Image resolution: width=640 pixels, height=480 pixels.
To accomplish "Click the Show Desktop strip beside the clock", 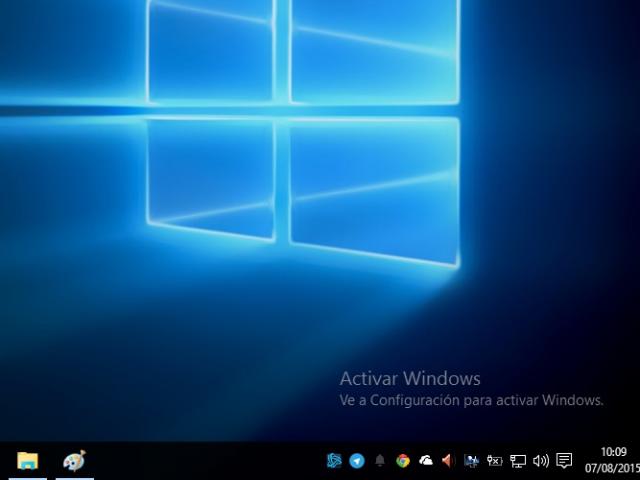I will [638, 461].
